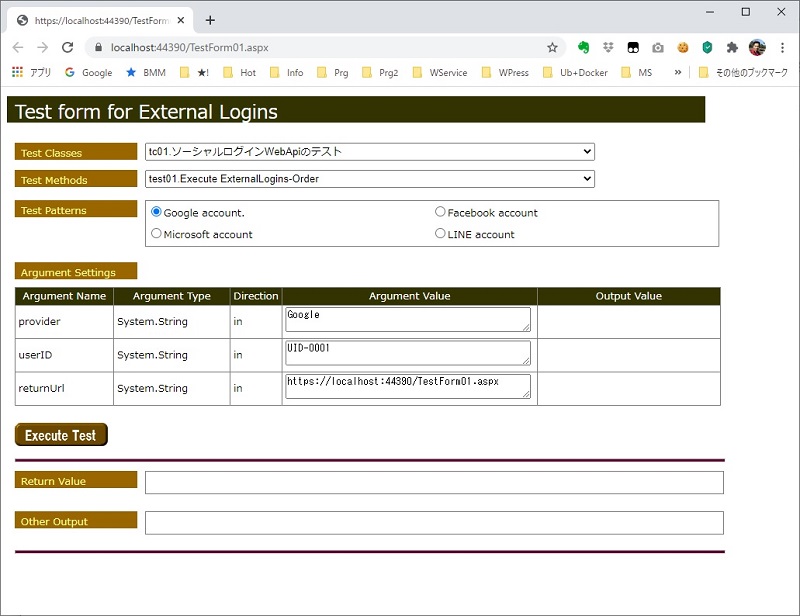Click the Dropbox extension icon
This screenshot has height=616, width=800.
tap(608, 47)
